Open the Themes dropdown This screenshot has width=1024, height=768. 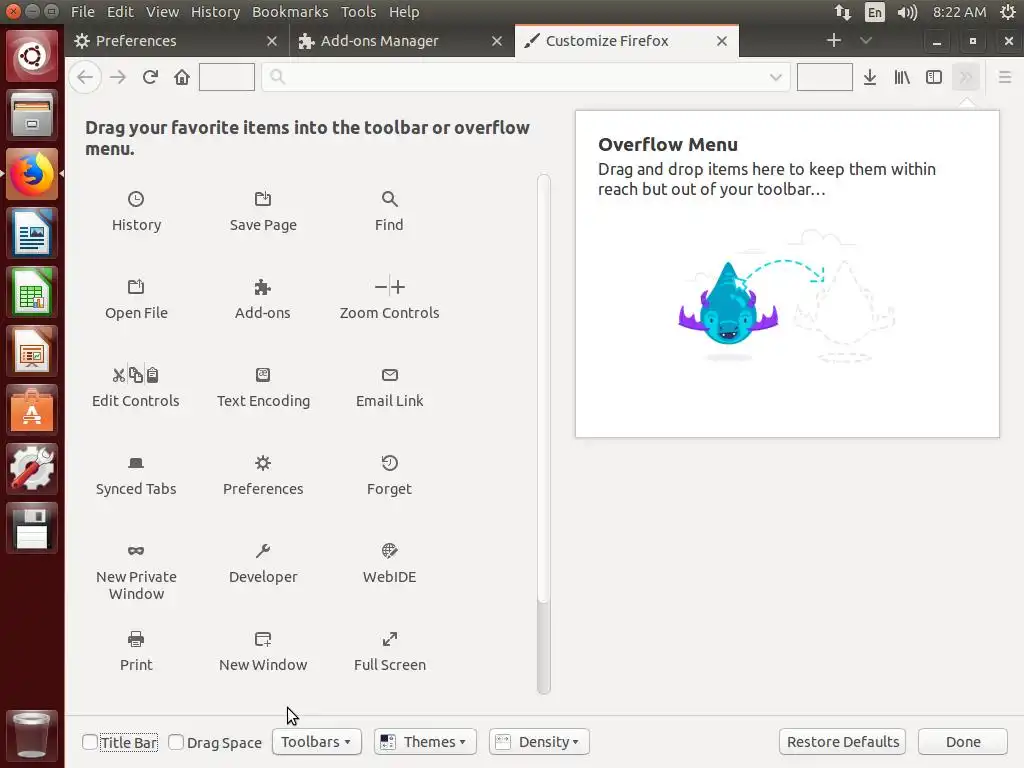click(x=425, y=742)
